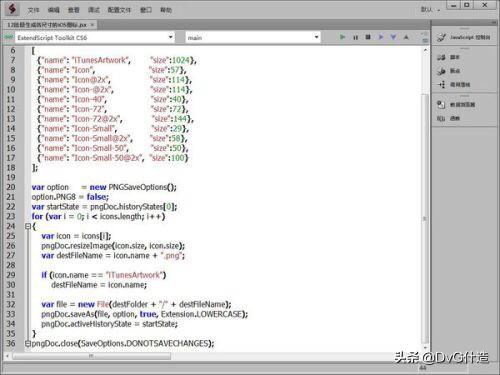500x375 pixels.
Task: Stop the running script
Action: [368, 37]
